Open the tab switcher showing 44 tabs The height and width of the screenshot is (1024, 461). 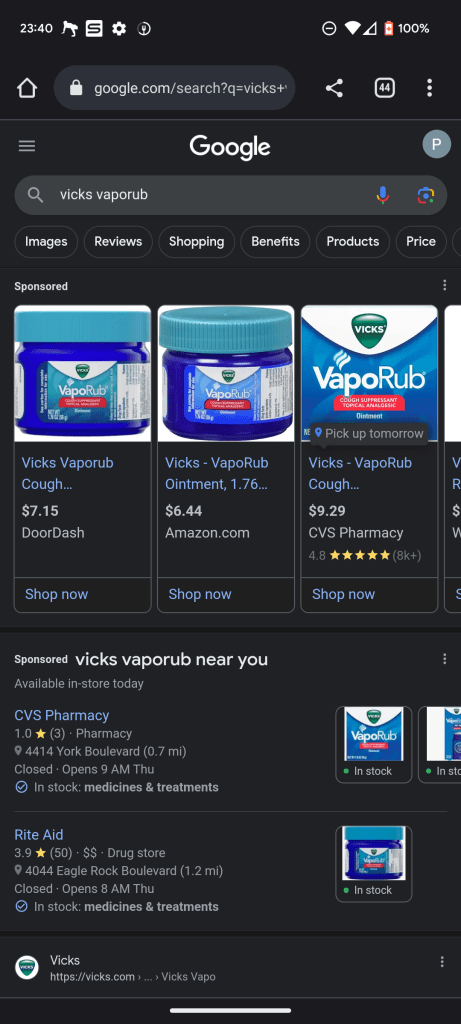pyautogui.click(x=385, y=88)
